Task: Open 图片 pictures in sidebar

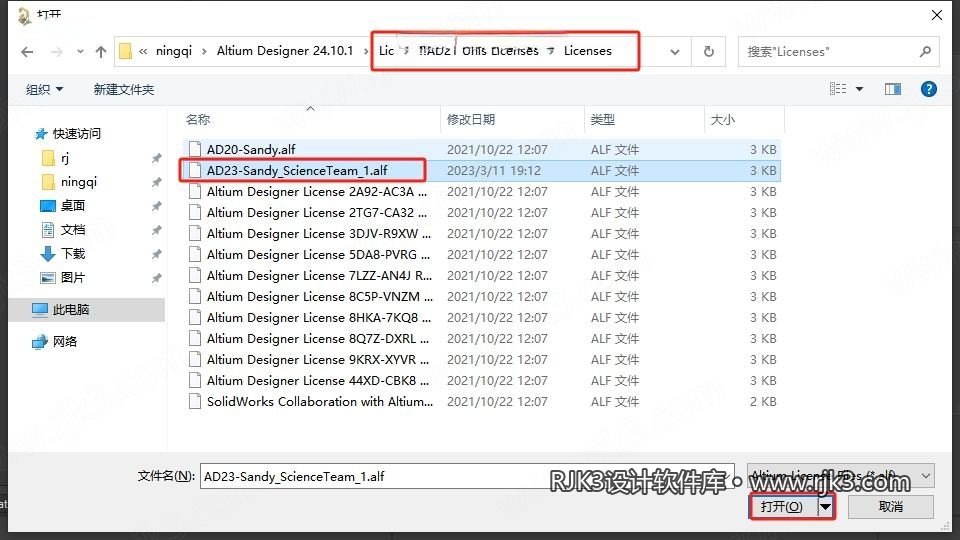Action: point(73,277)
